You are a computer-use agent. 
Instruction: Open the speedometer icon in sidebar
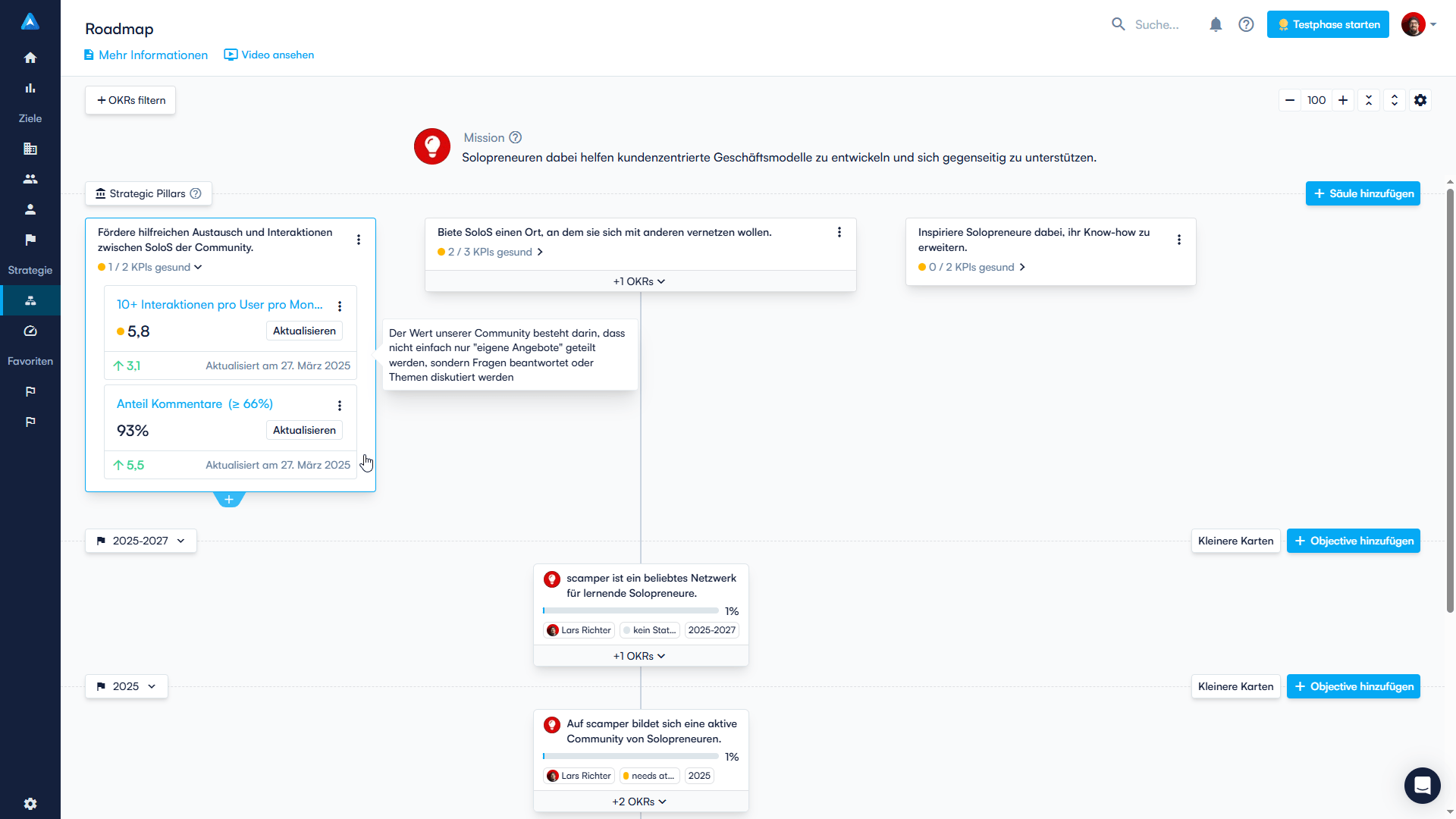[30, 331]
